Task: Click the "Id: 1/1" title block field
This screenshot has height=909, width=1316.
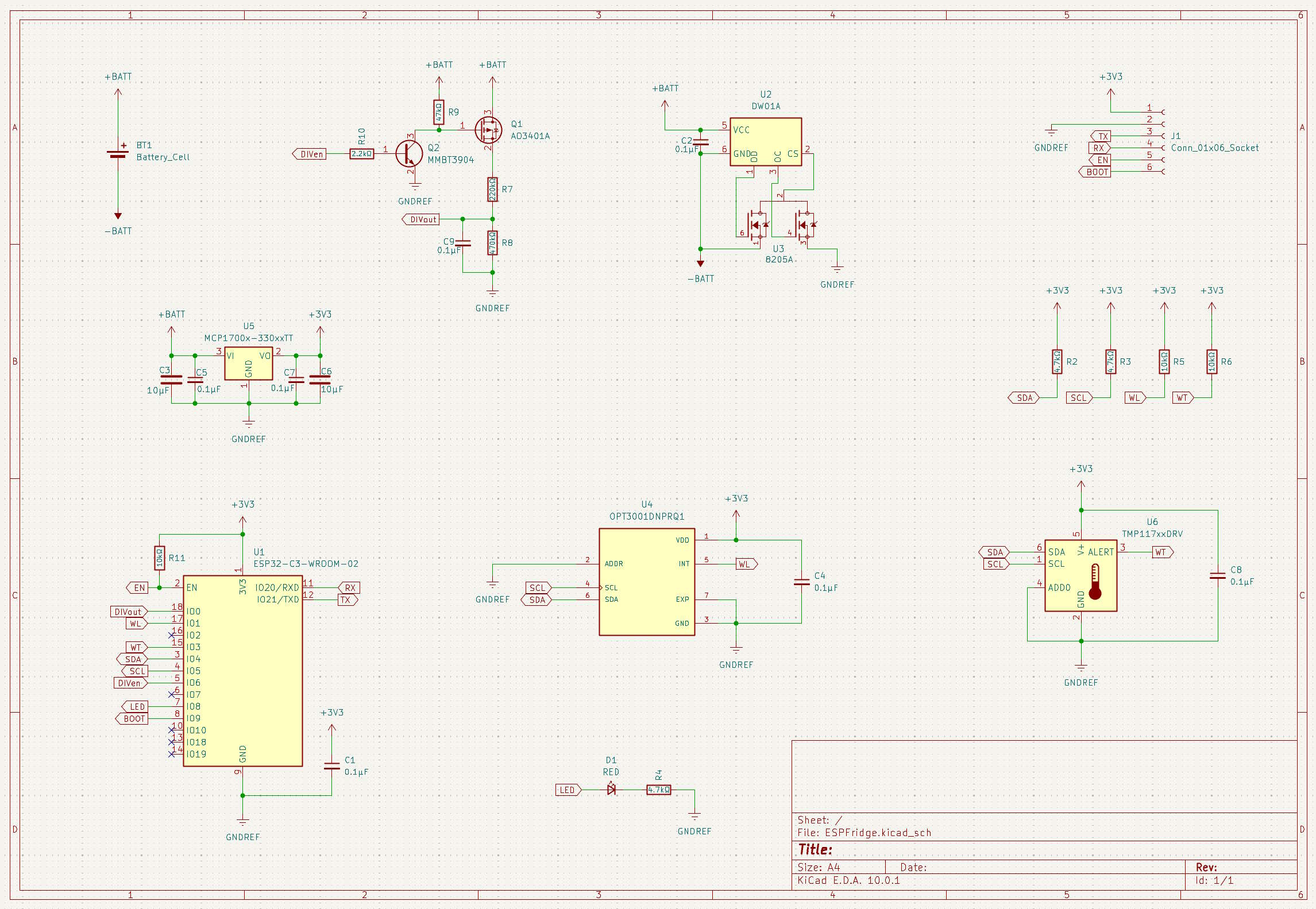Action: pos(1214,880)
